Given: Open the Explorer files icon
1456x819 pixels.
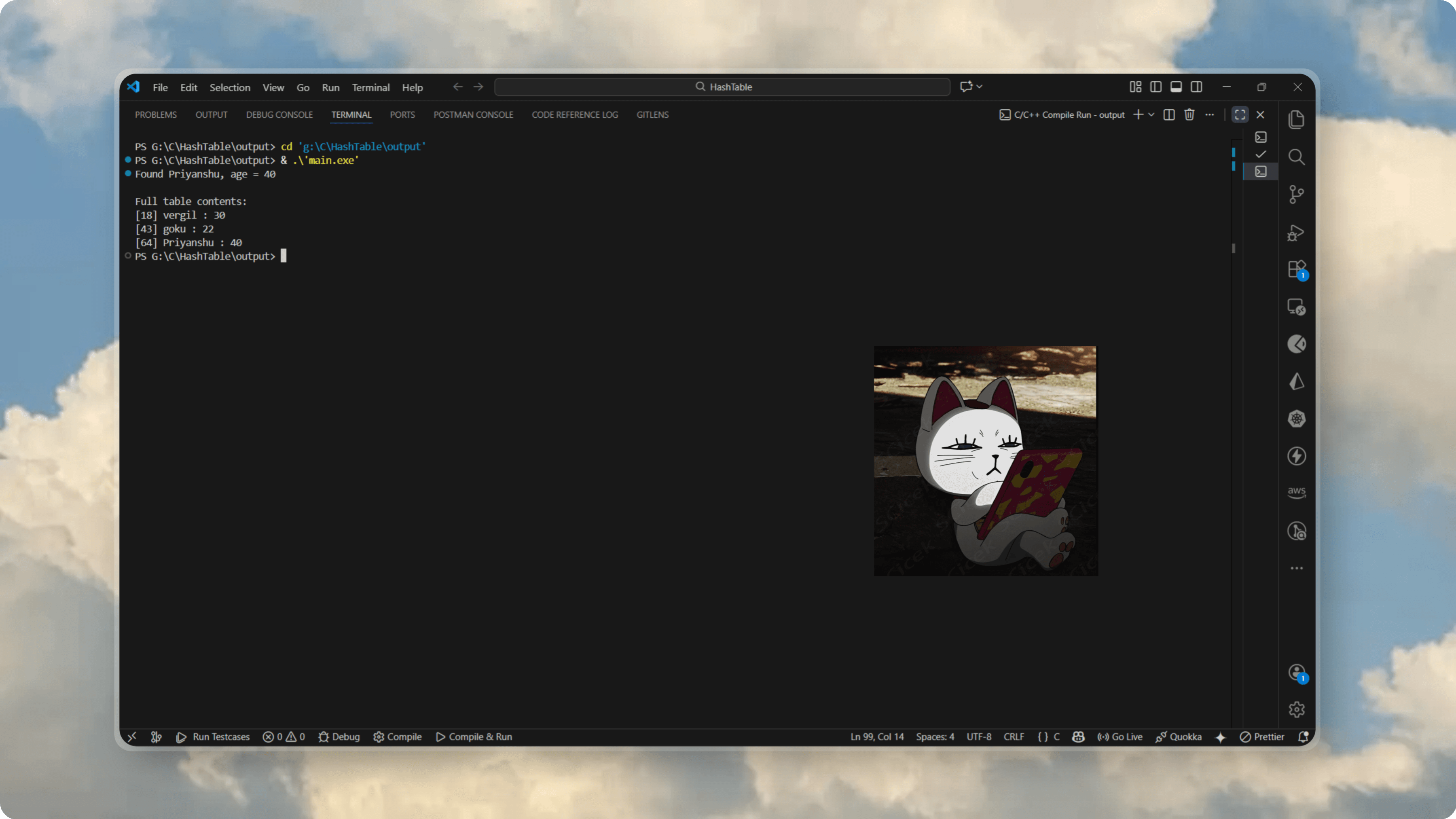Looking at the screenshot, I should [x=1296, y=119].
